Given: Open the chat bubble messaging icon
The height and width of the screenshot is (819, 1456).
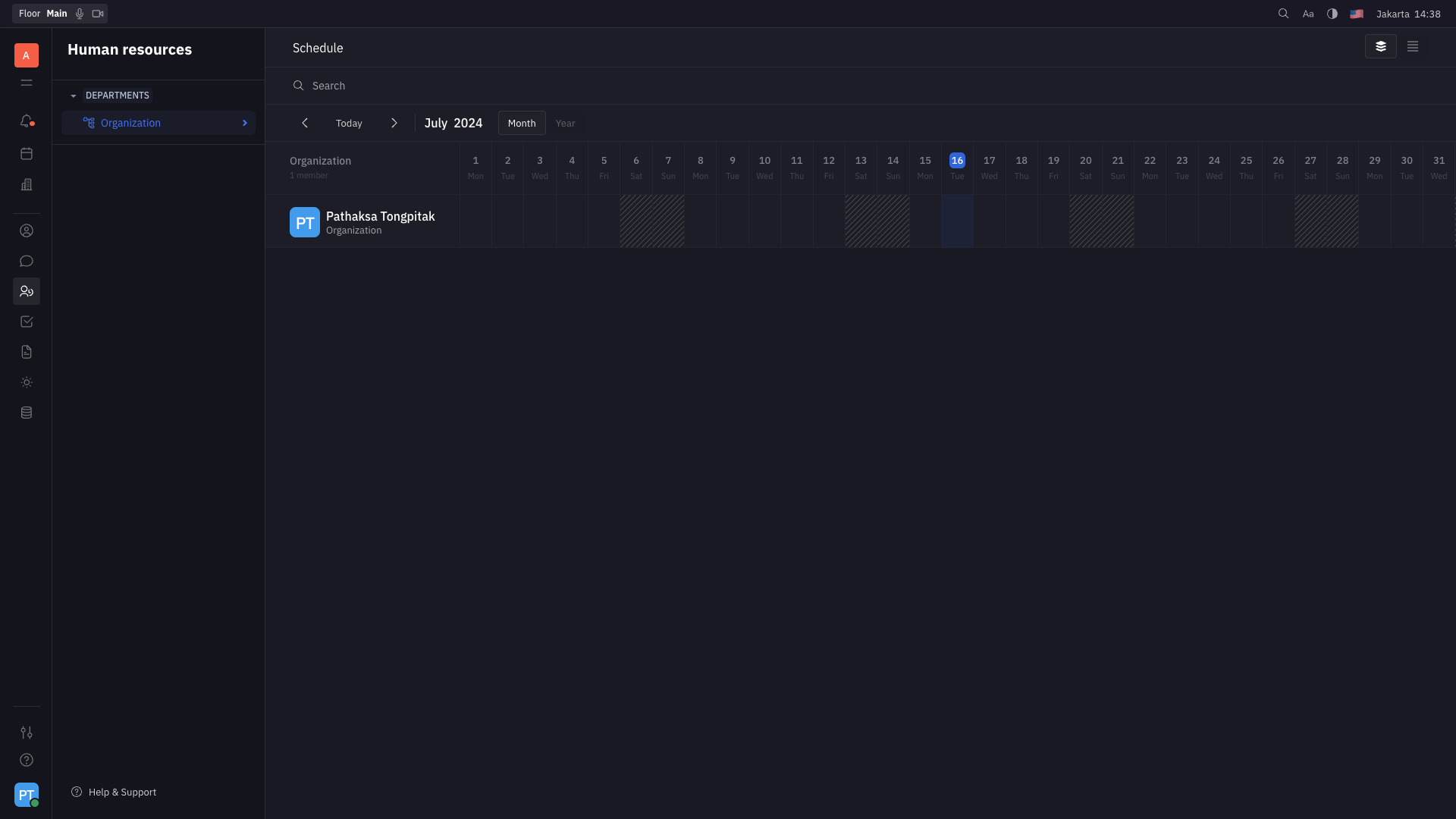Looking at the screenshot, I should click(x=27, y=261).
